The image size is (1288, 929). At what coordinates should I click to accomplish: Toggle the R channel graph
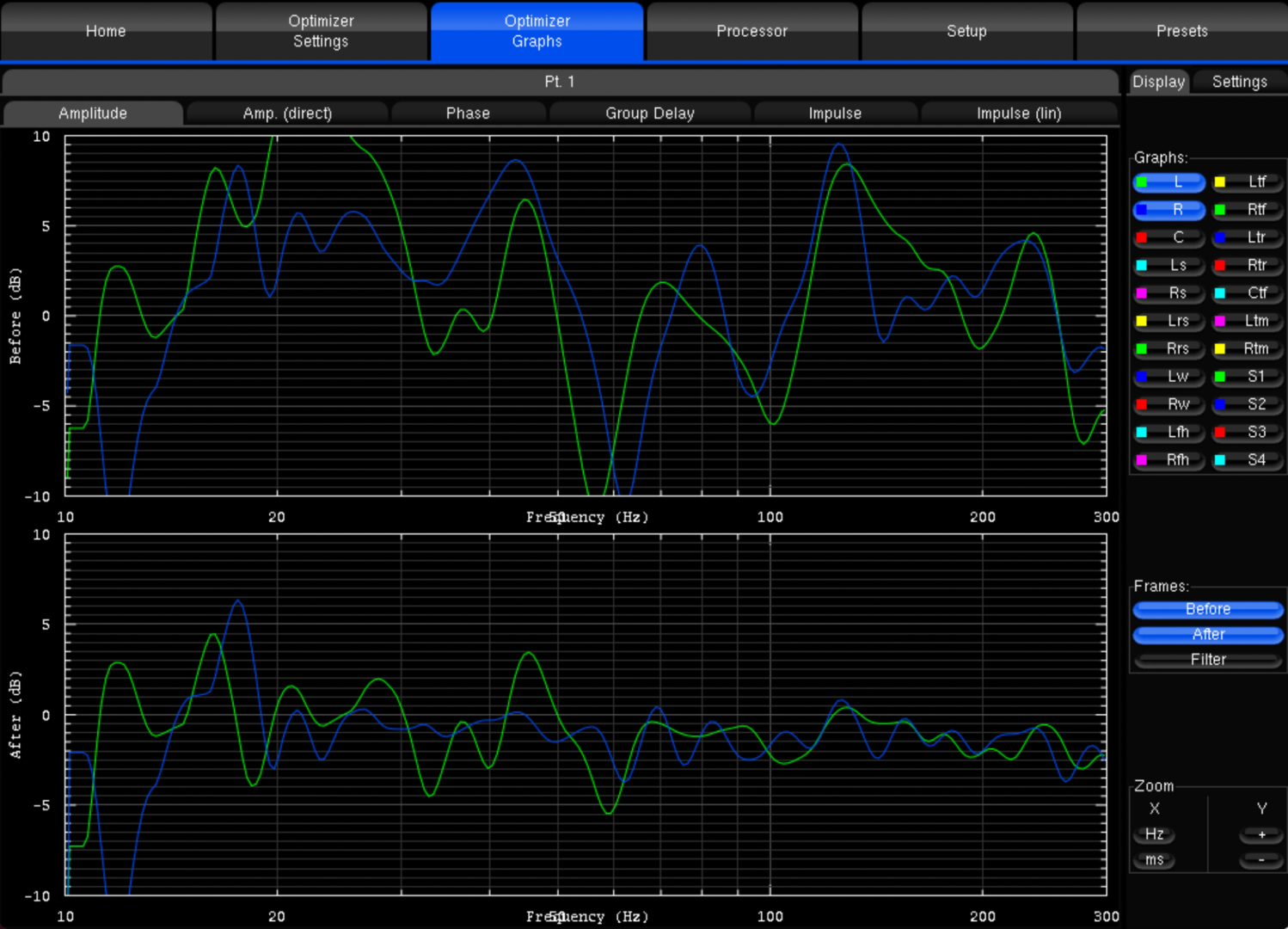click(x=1168, y=210)
